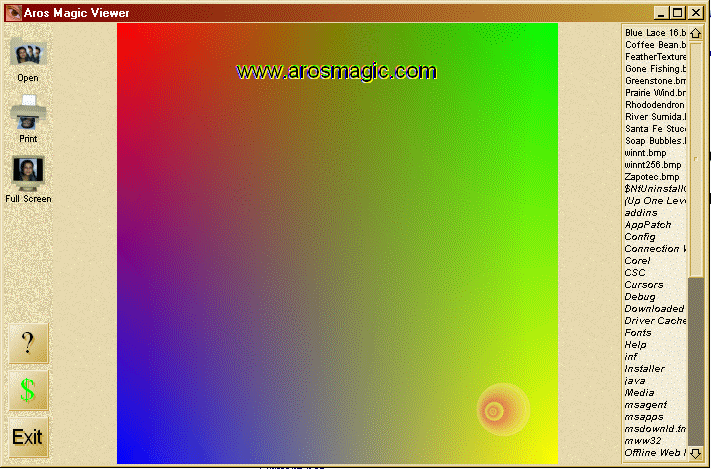This screenshot has height=469, width=711.
Task: Open the java folder
Action: coord(634,381)
